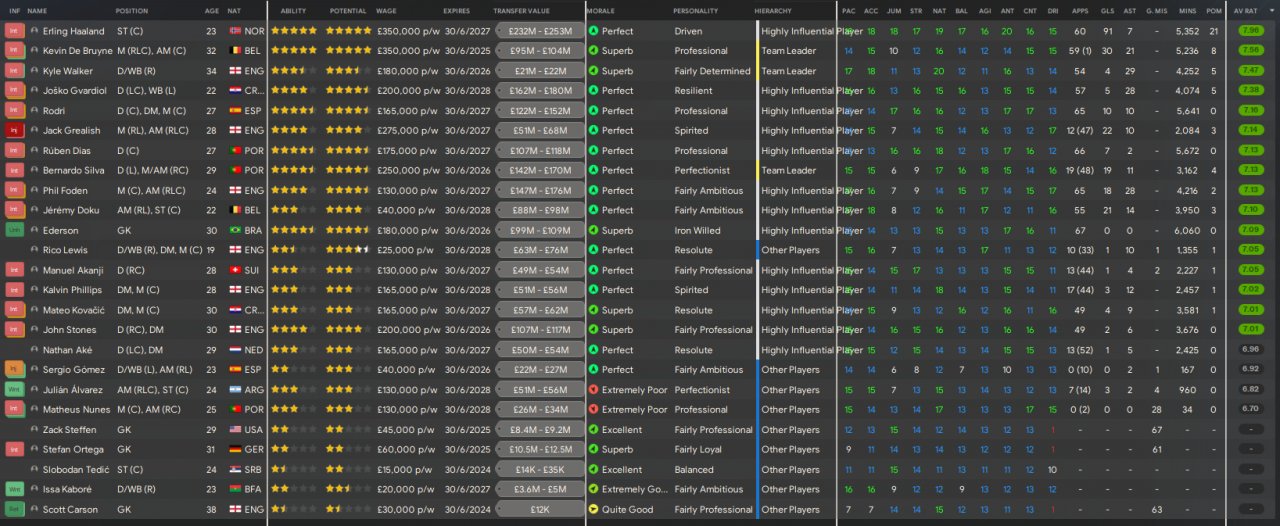Open the Rodri player name
Screen dimensions: 1280x526
pos(53,111)
